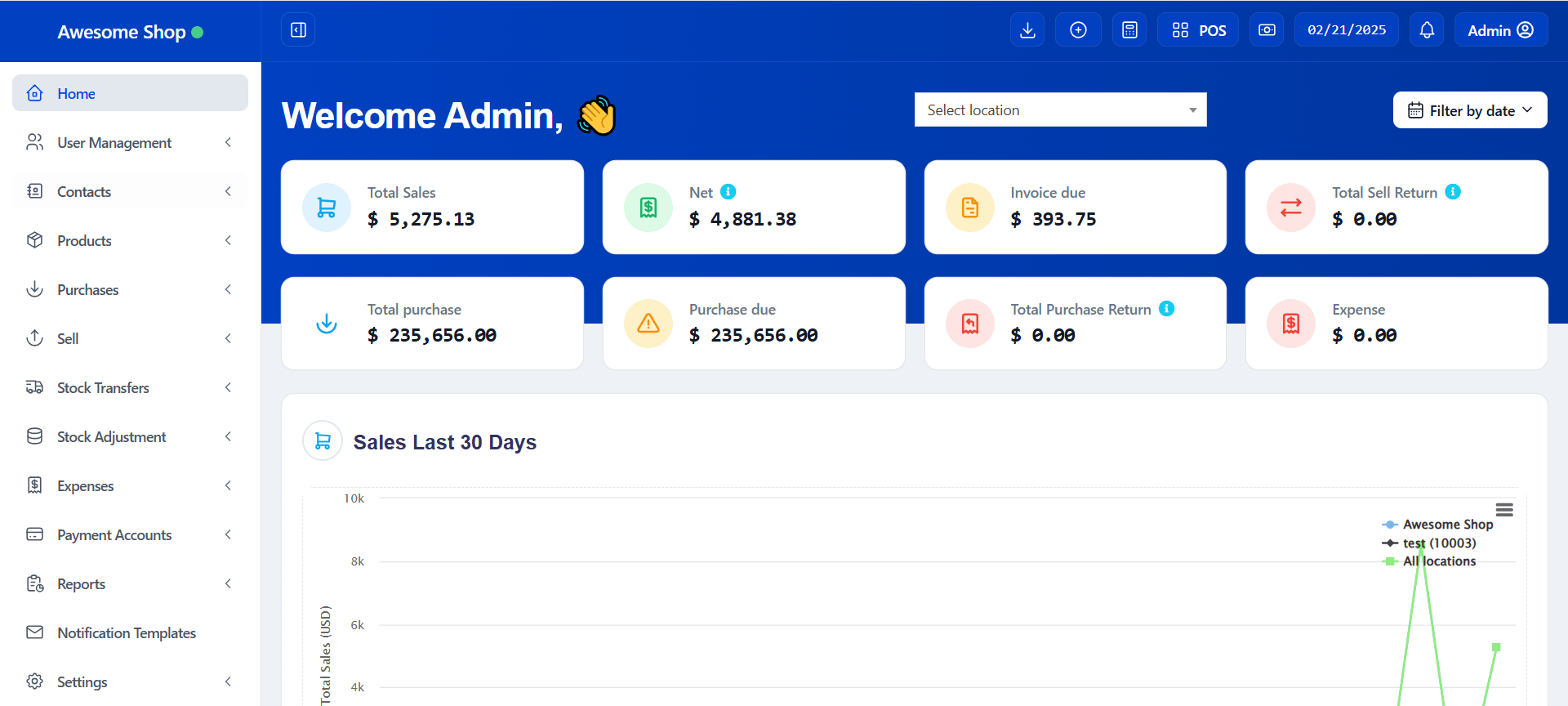Viewport: 1568px width, 706px height.
Task: Click the Net green receipt icon
Action: (x=648, y=208)
